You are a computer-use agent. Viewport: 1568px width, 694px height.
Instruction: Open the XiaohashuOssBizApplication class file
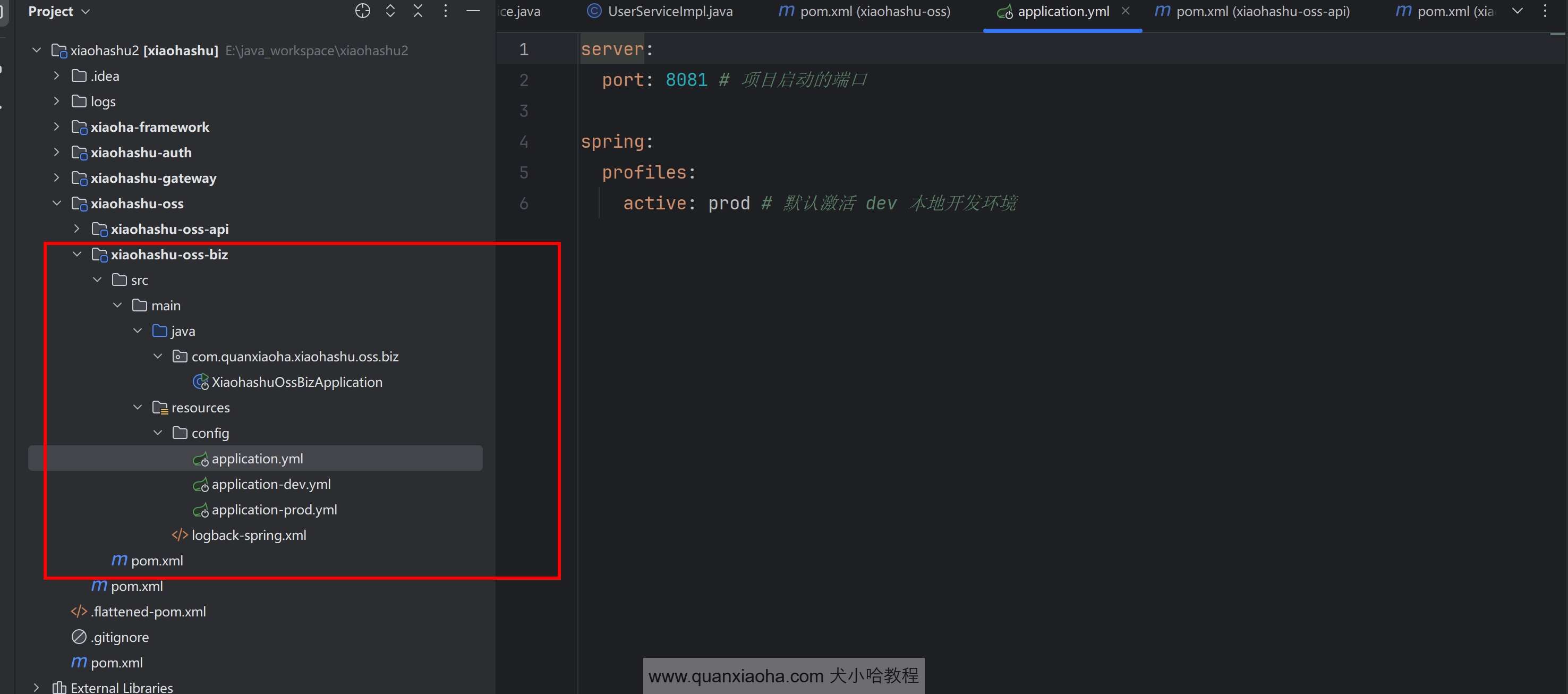(x=296, y=382)
